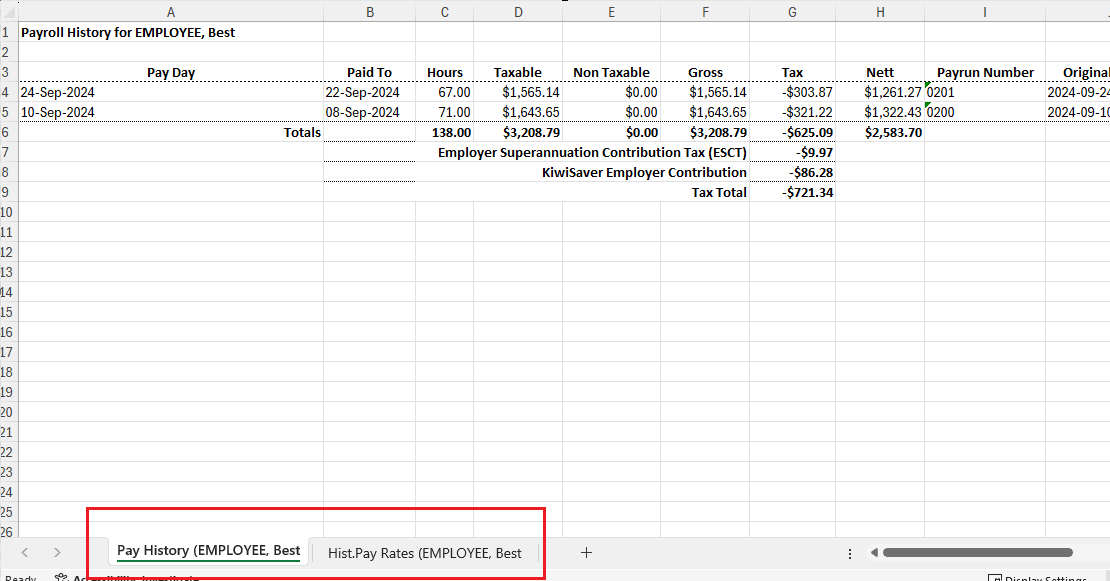Select column G header
Viewport: 1110px width, 581px height.
(x=792, y=12)
